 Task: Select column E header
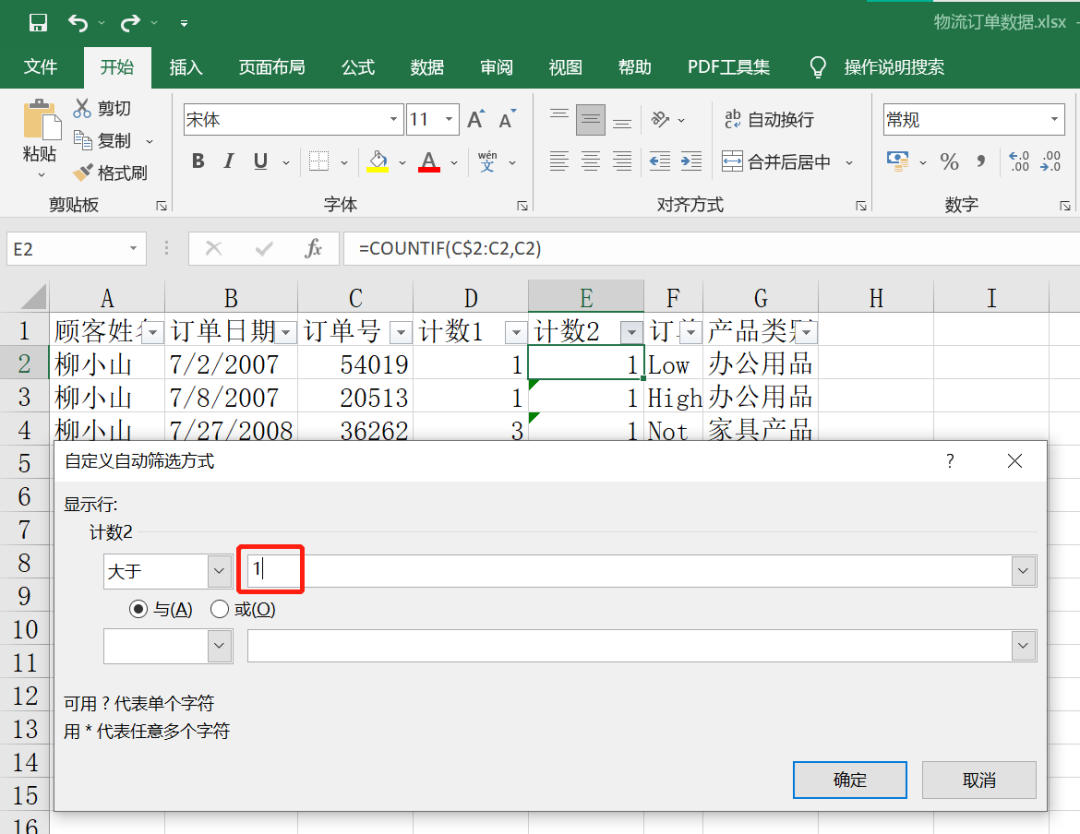coord(586,298)
